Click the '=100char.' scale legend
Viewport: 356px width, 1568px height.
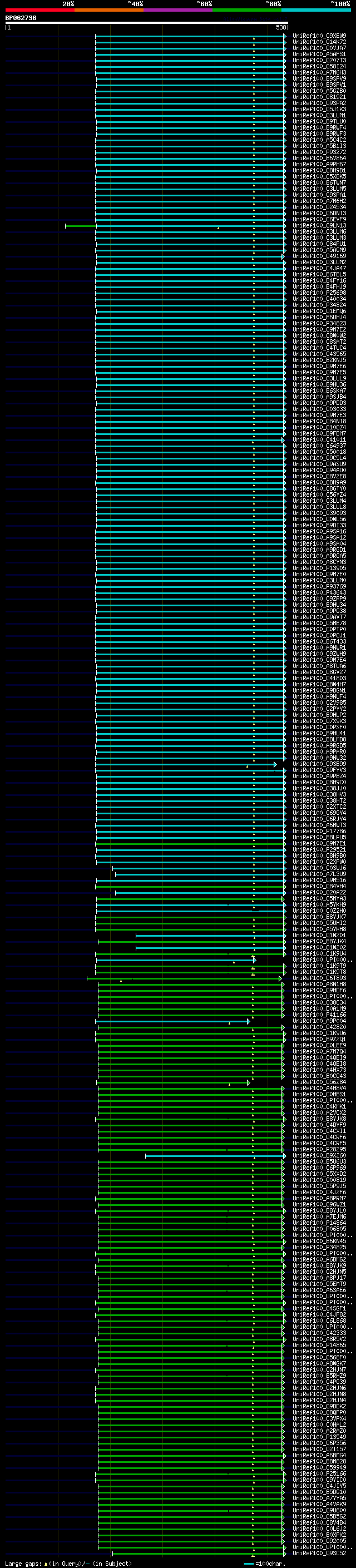[x=270, y=1563]
